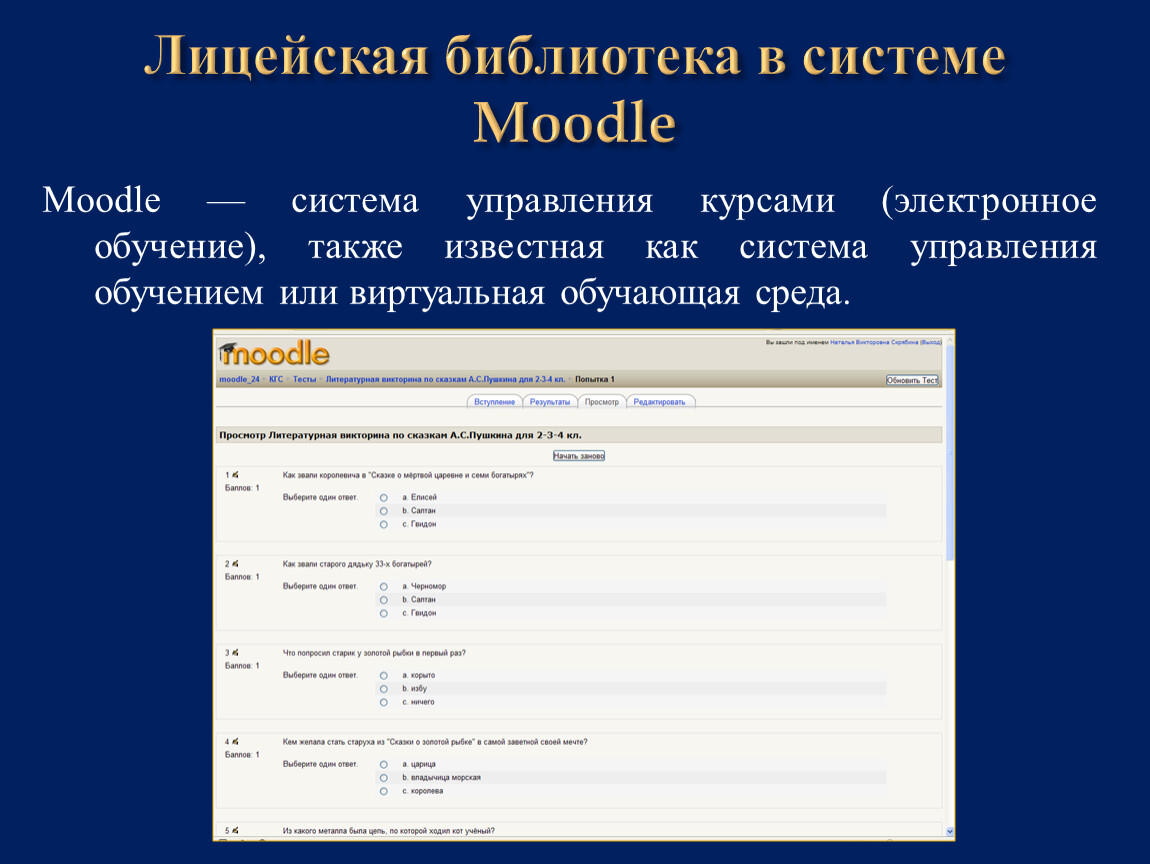This screenshot has width=1150, height=864.
Task: Select 'c. Гвидон' in question 1
Action: 383,524
